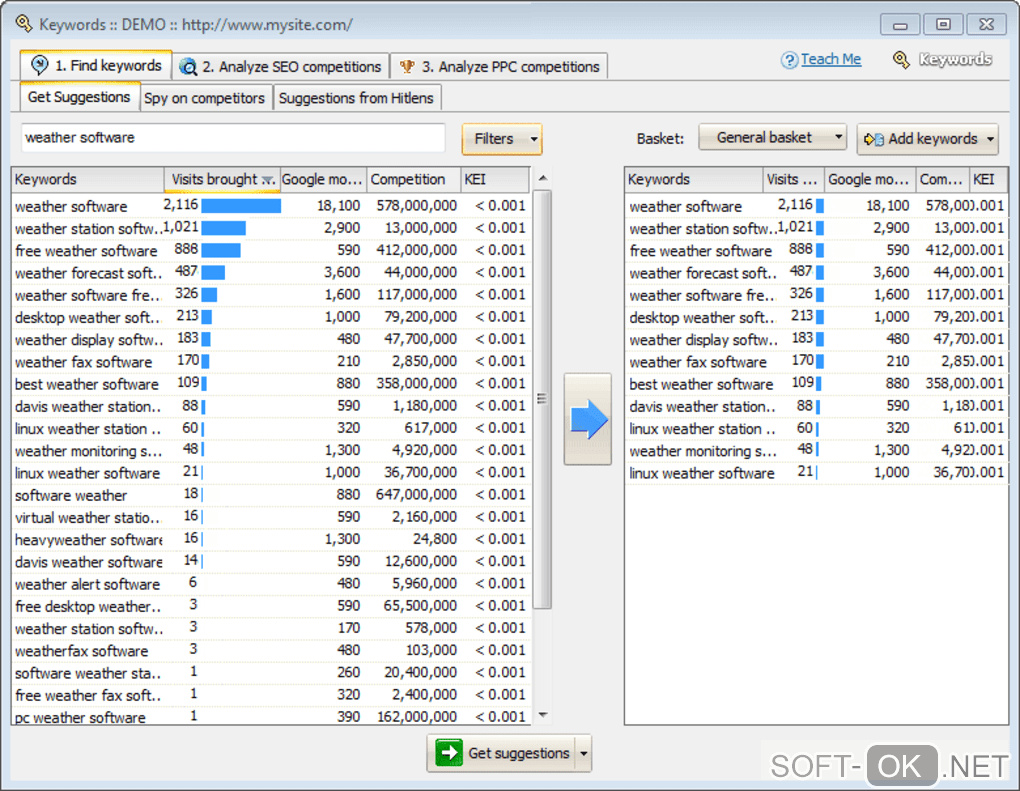
Task: Select 'weather alert software' row
Action: (x=271, y=584)
